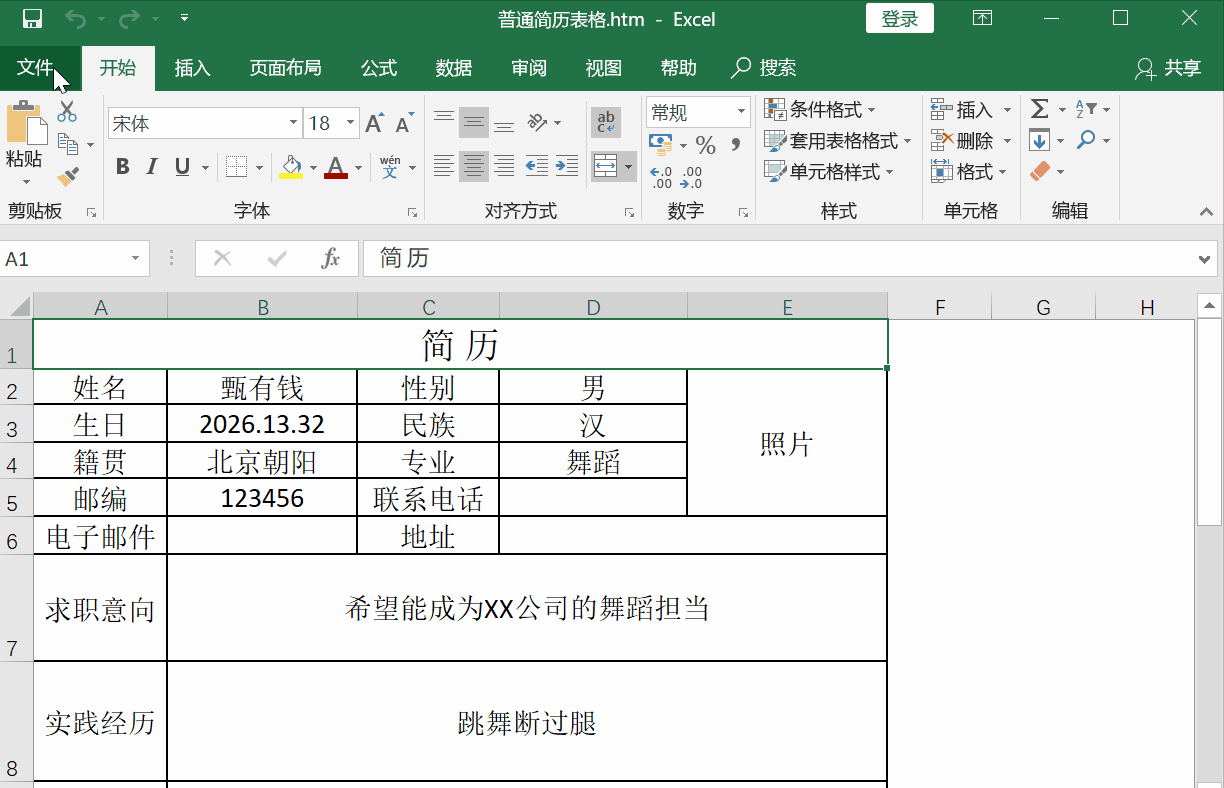Click the AutoSum sigma icon
Image resolution: width=1224 pixels, height=788 pixels.
point(1040,109)
